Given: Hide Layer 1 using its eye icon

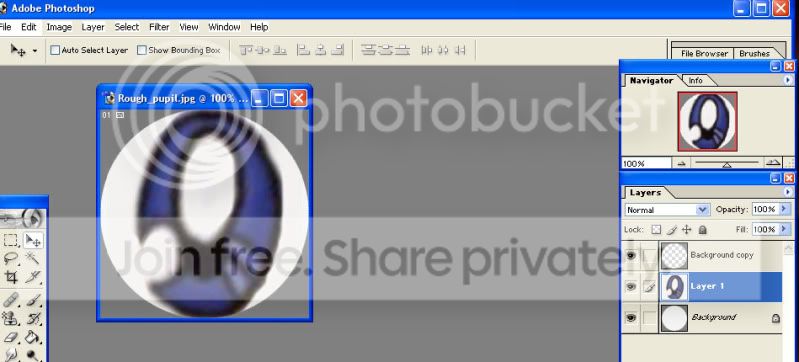Looking at the screenshot, I should point(631,287).
